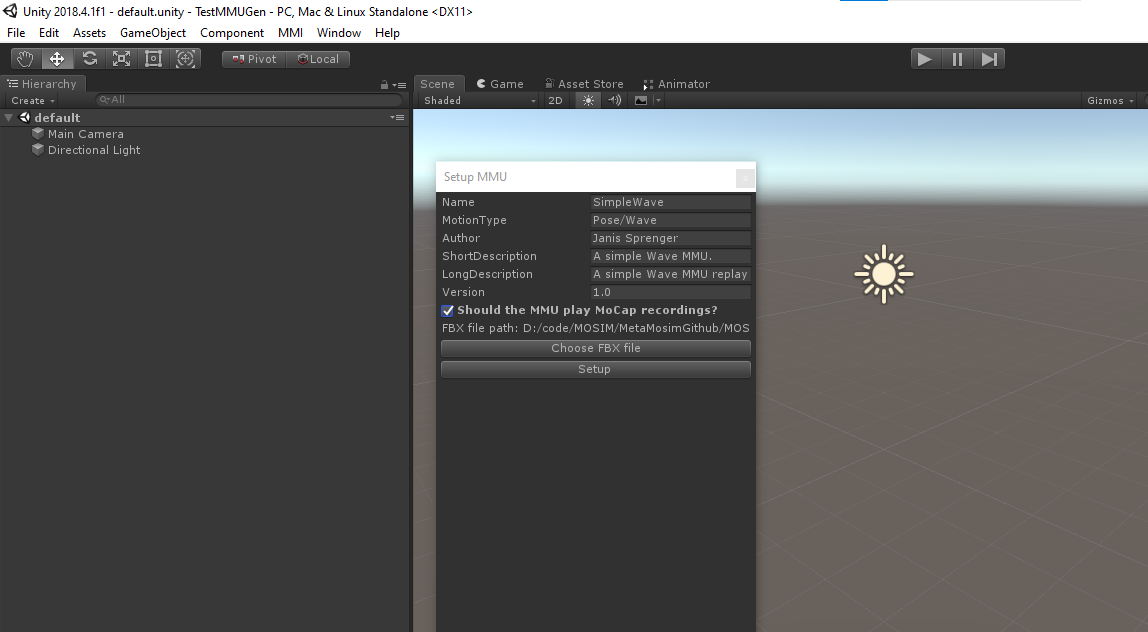Open the Asset Store tab

(584, 84)
